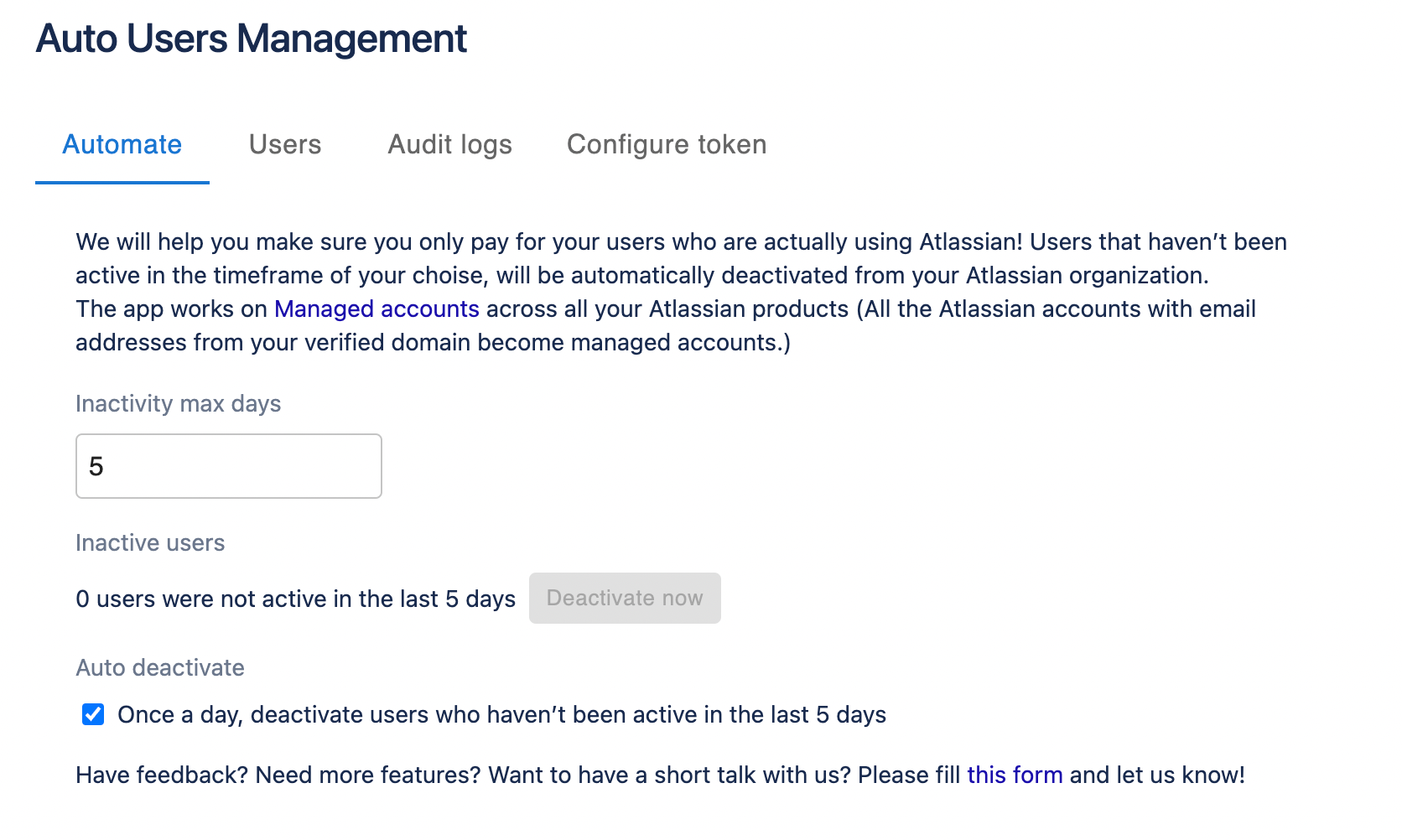Click the 'Inactive users' label

(150, 542)
